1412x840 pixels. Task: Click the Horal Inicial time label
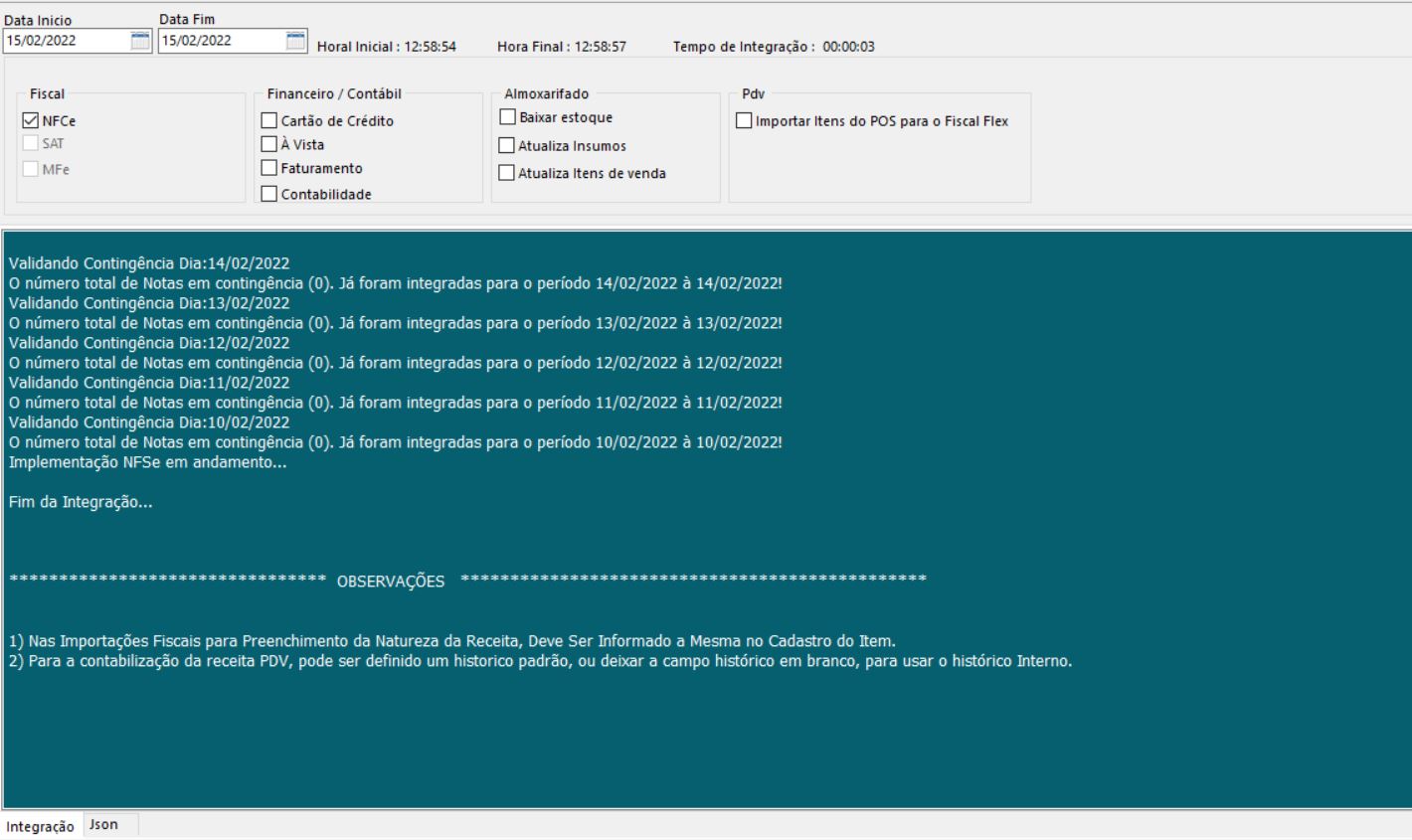coord(387,47)
